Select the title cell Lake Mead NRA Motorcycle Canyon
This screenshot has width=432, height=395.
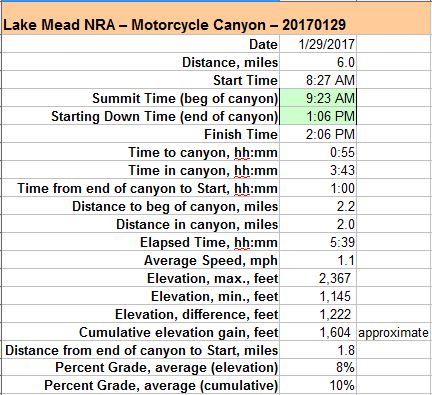[174, 25]
